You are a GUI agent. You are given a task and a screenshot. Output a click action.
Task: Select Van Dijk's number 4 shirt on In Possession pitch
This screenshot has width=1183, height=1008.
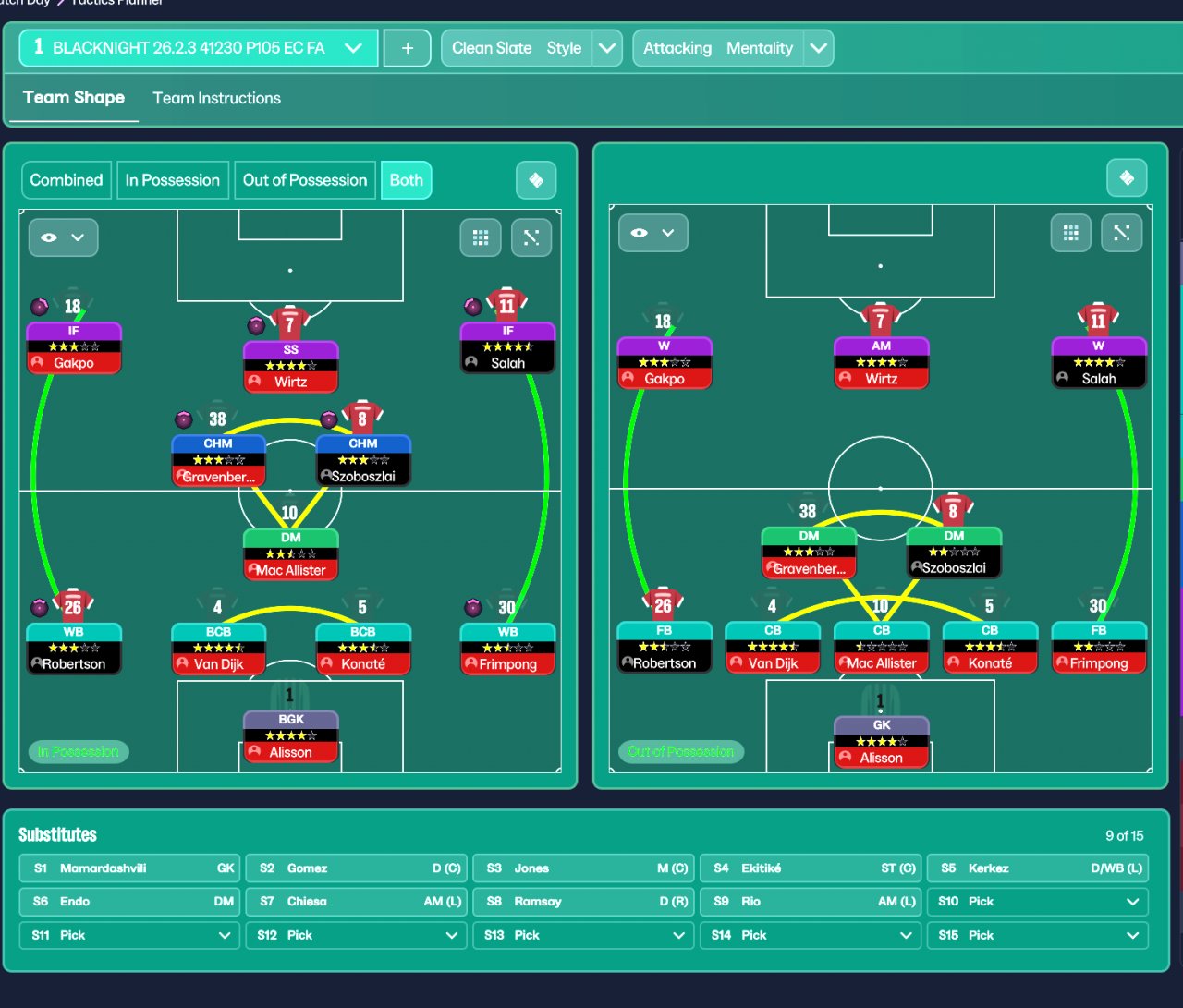click(218, 606)
